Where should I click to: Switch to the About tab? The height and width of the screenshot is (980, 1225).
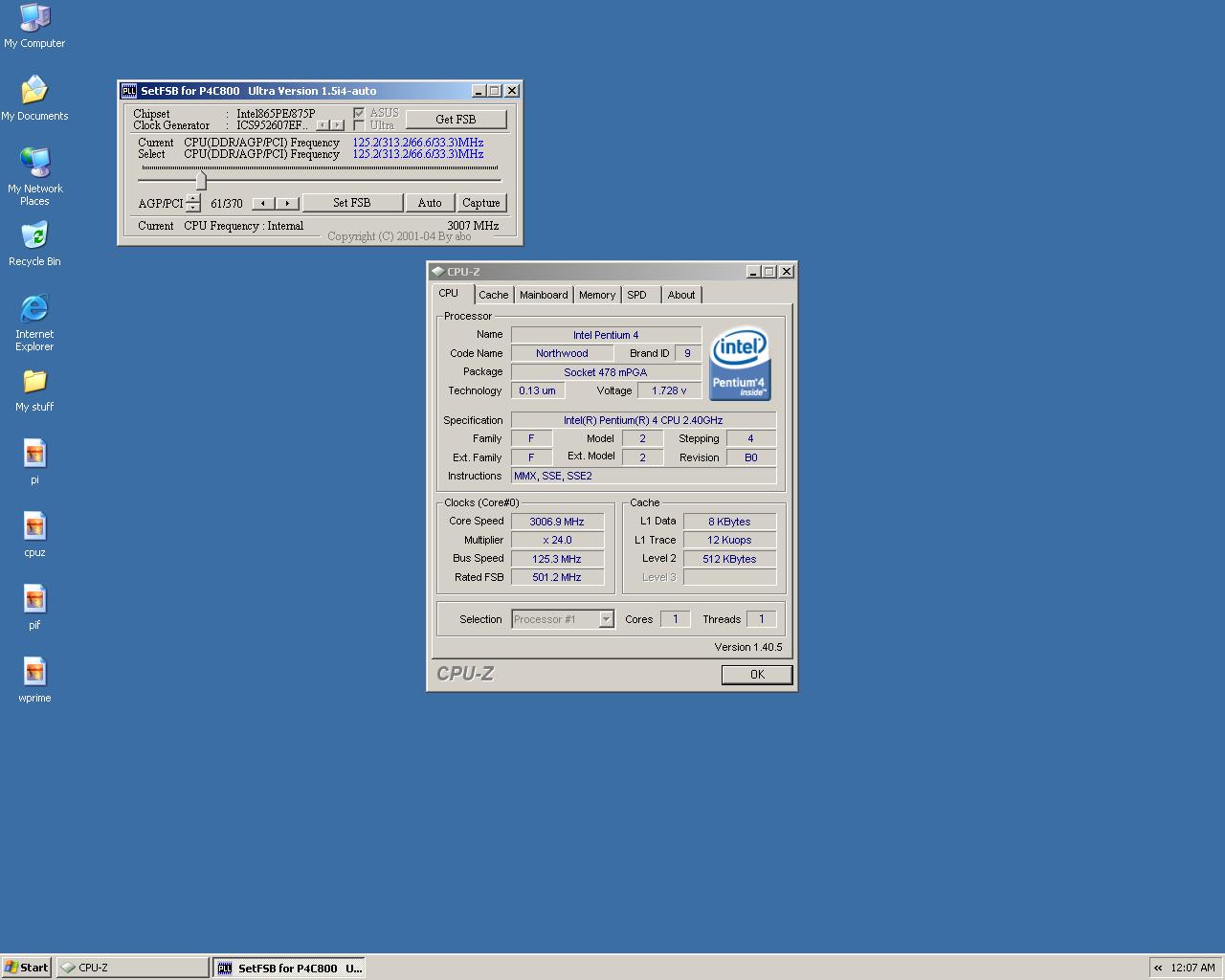tap(681, 295)
